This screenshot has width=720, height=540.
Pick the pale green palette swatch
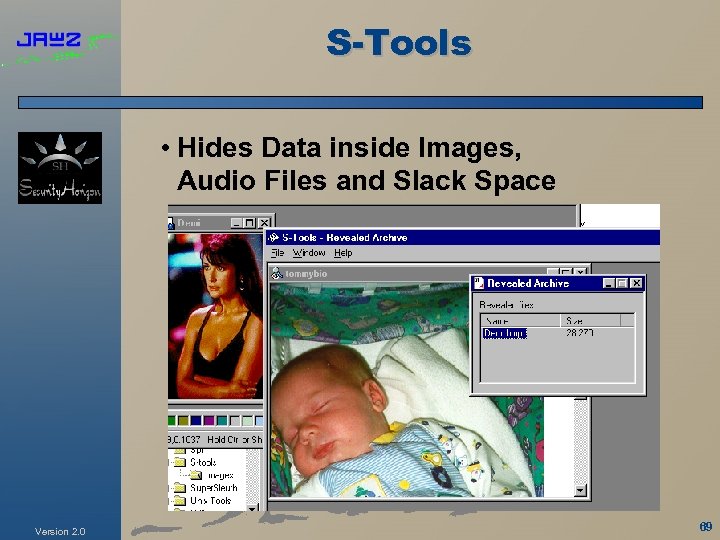[x=248, y=421]
